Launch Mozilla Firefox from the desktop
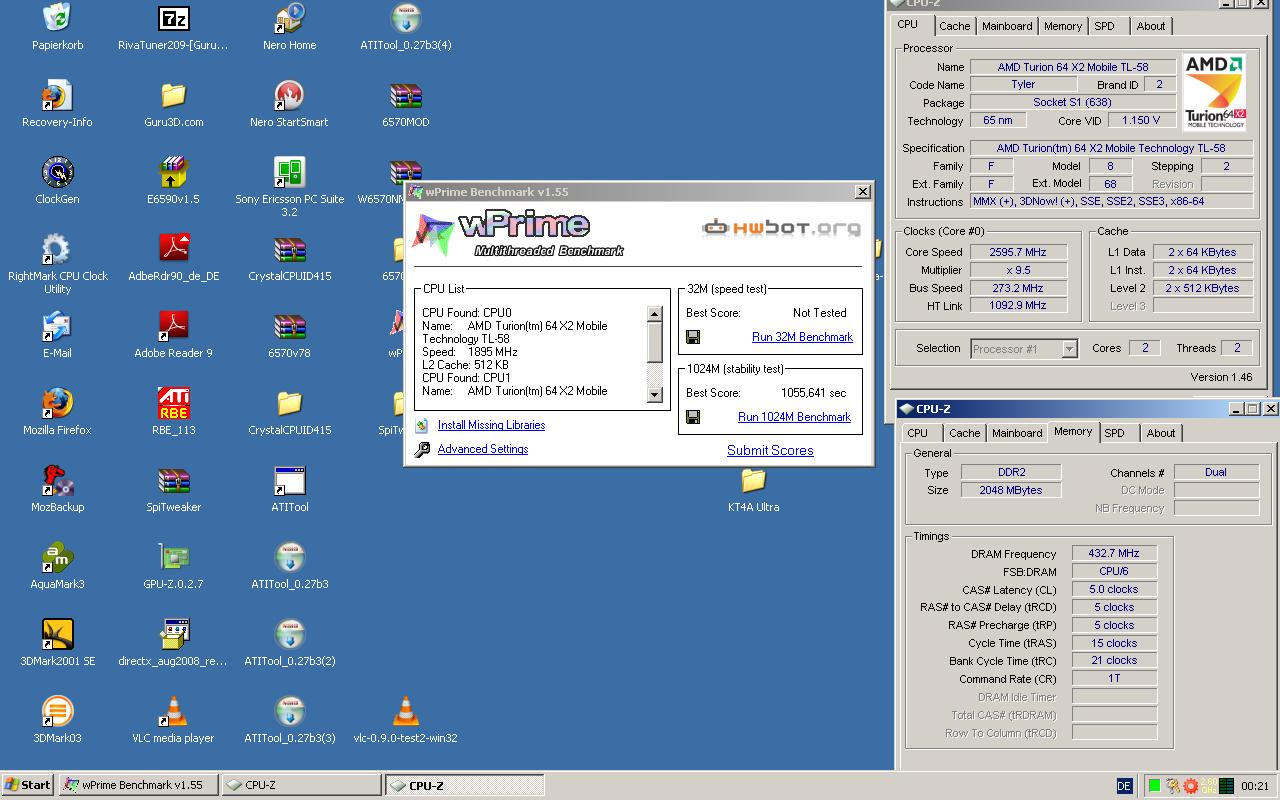Image resolution: width=1280 pixels, height=800 pixels. 57,403
